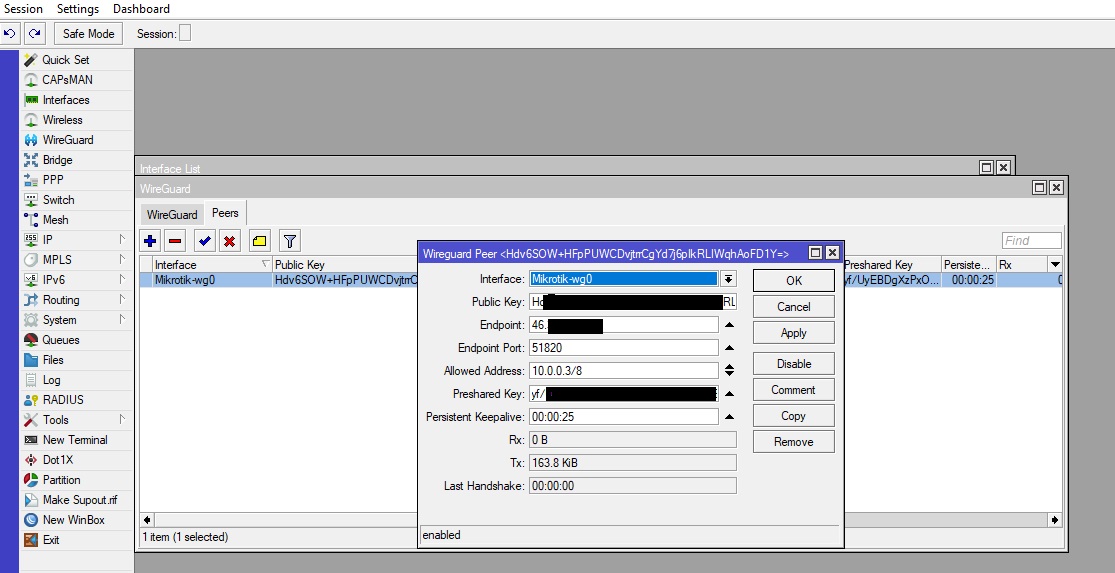This screenshot has height=573, width=1115.
Task: Open filter funnel in Peers toolbar
Action: 289,241
